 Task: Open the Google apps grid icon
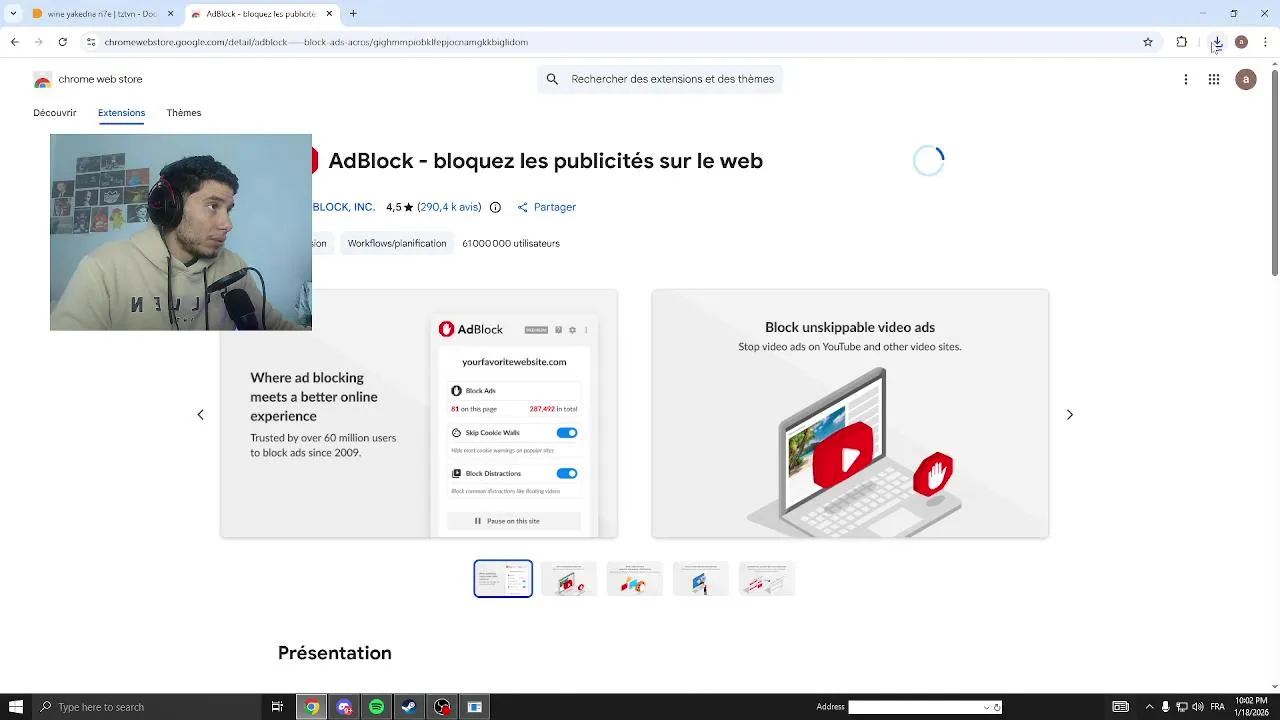point(1214,79)
